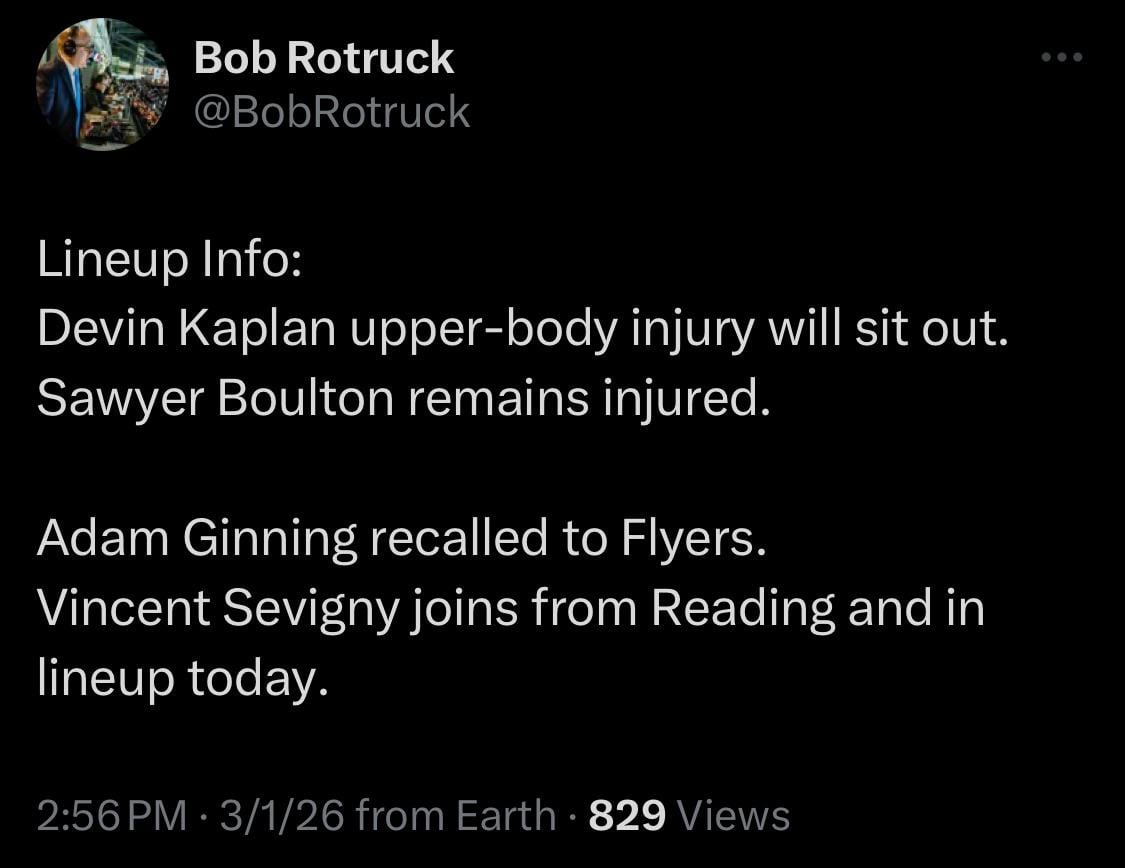Click the "from Earth" location text
Viewport: 1125px width, 868px height.
pos(455,816)
